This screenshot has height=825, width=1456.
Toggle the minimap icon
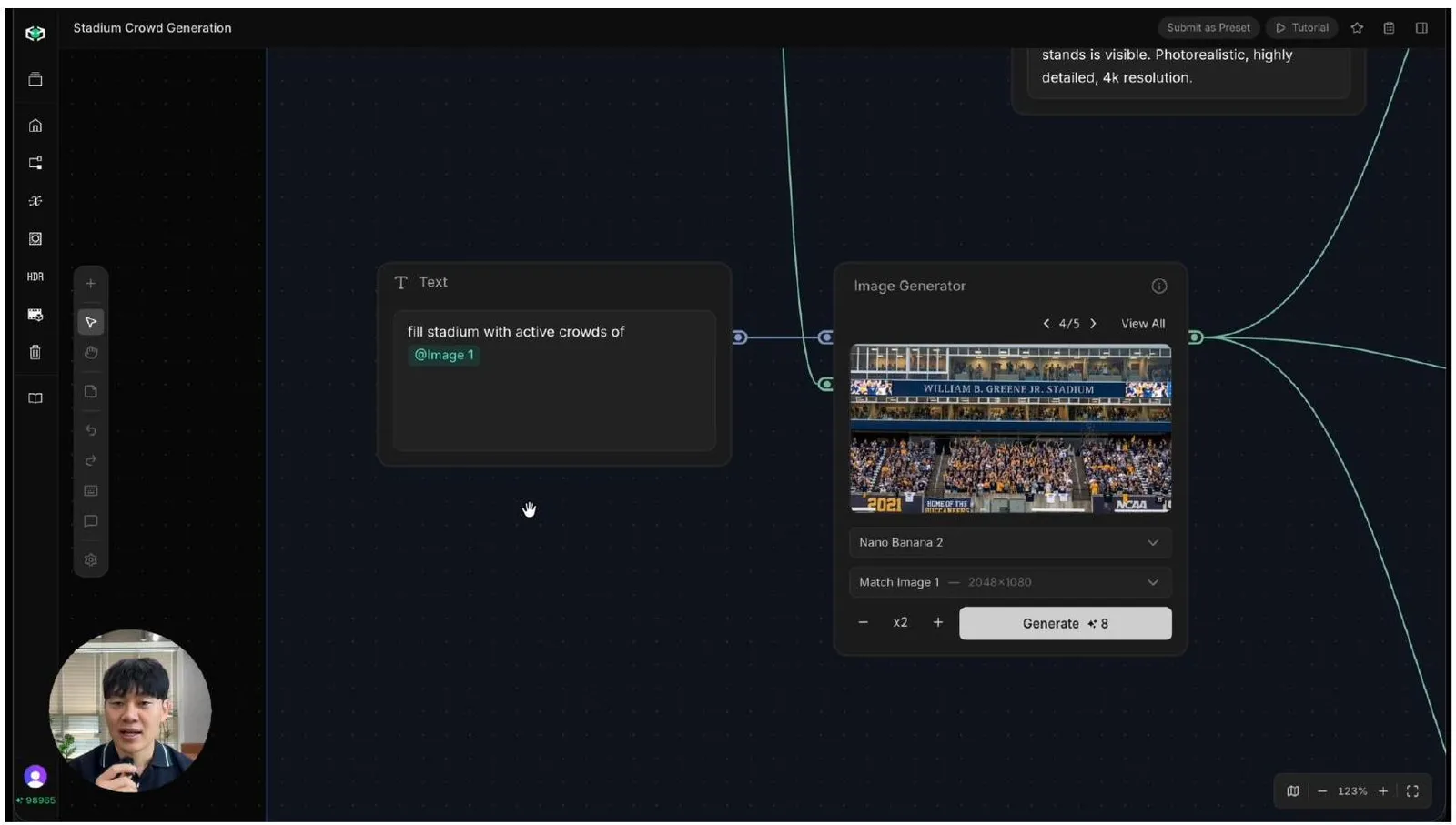coord(1293,791)
